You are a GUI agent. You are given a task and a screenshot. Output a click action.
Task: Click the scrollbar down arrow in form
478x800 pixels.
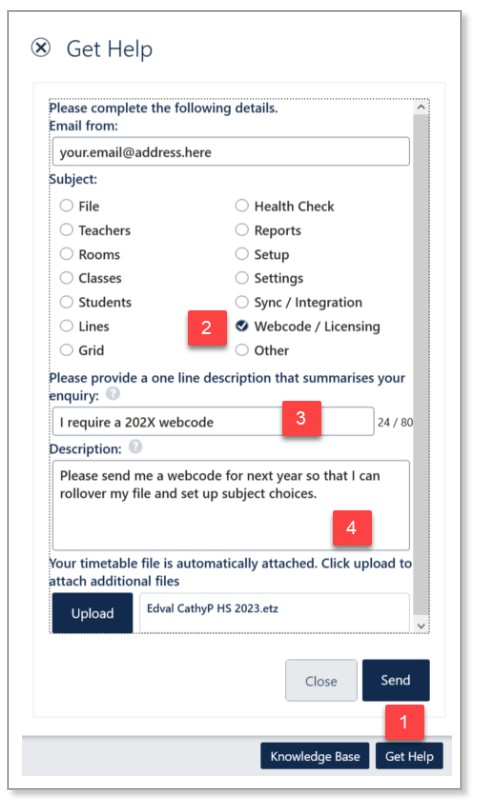click(x=421, y=626)
